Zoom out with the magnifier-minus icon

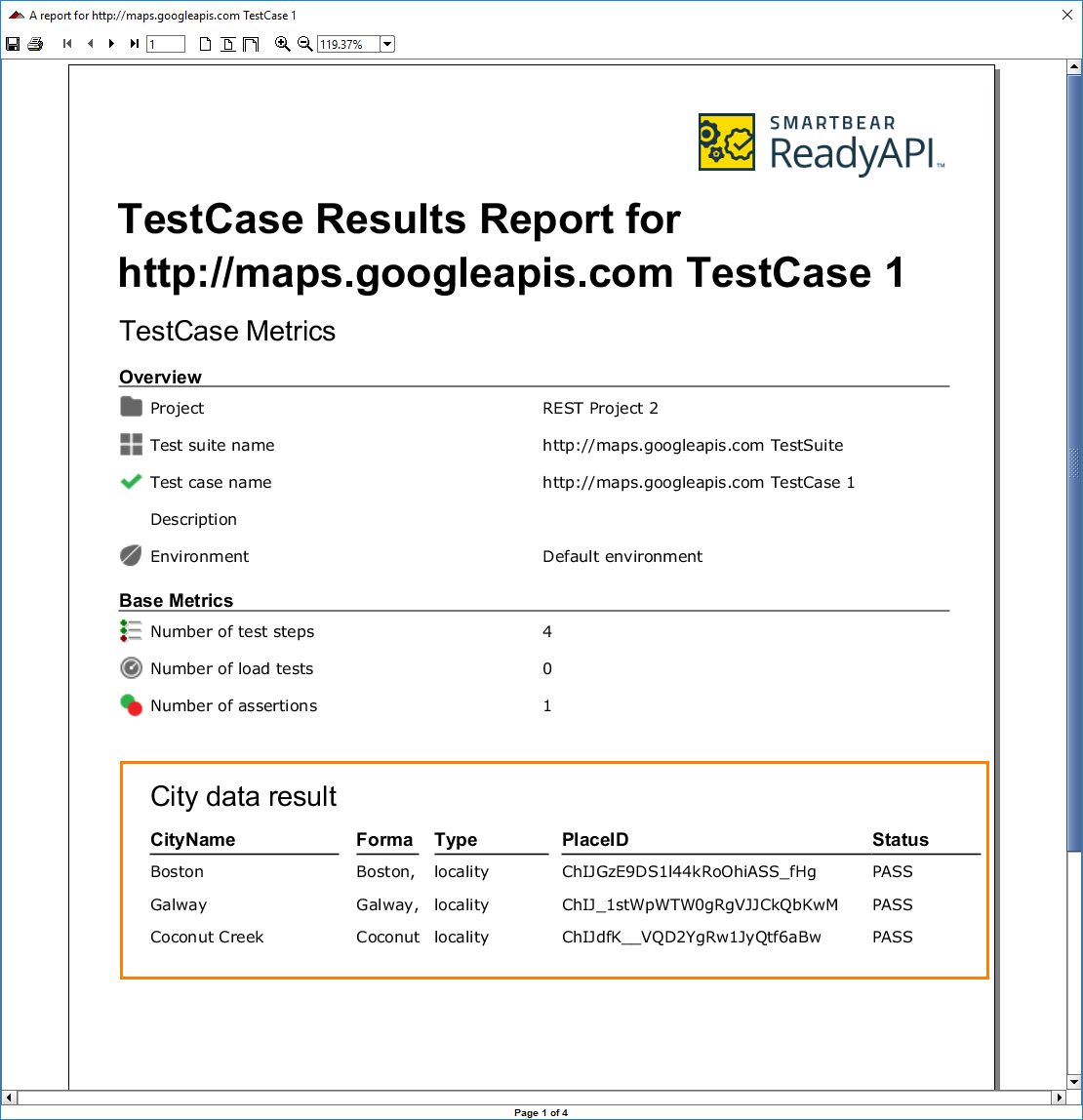click(x=303, y=43)
